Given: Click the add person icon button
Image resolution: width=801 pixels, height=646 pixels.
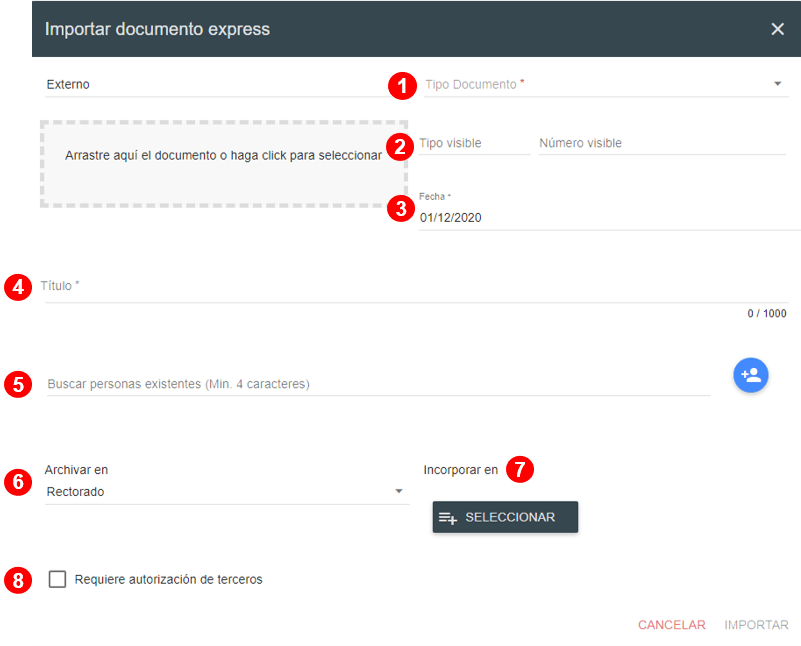Looking at the screenshot, I should point(750,375).
